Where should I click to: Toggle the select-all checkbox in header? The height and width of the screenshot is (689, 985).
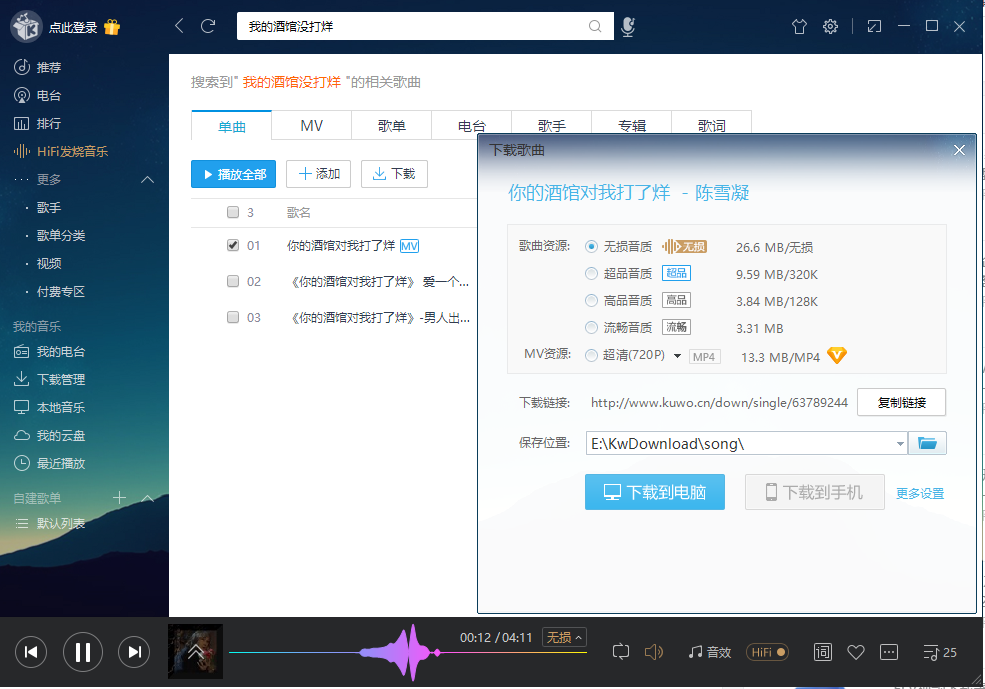pos(233,212)
